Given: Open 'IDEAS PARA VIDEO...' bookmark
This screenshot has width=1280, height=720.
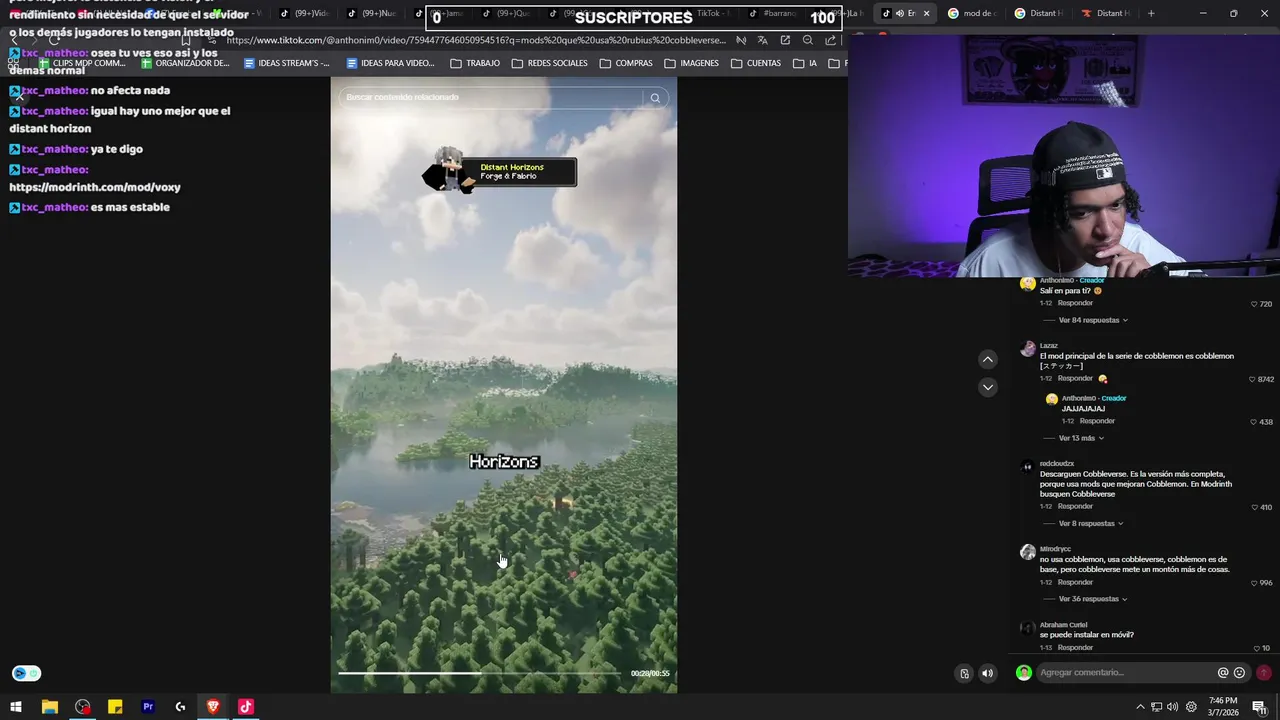Looking at the screenshot, I should [390, 63].
